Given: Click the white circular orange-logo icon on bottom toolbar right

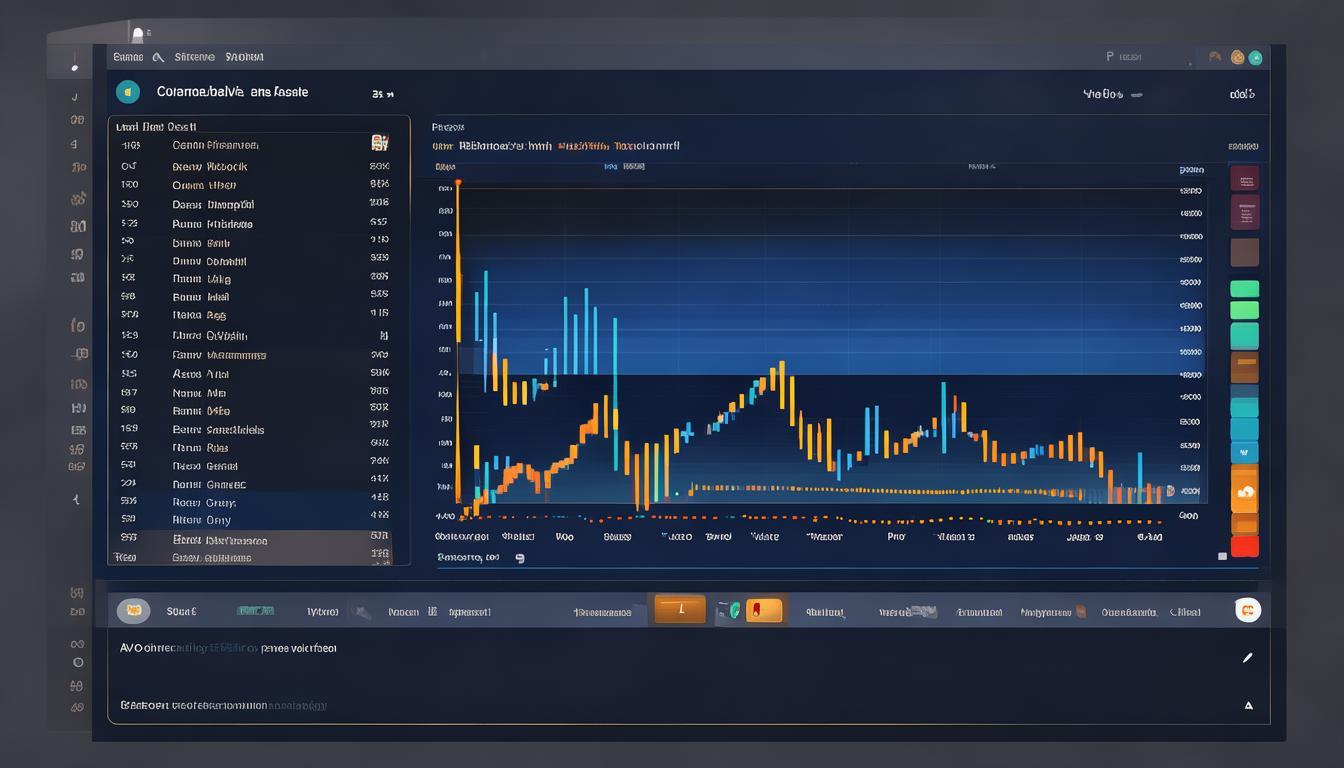Looking at the screenshot, I should coord(1248,610).
